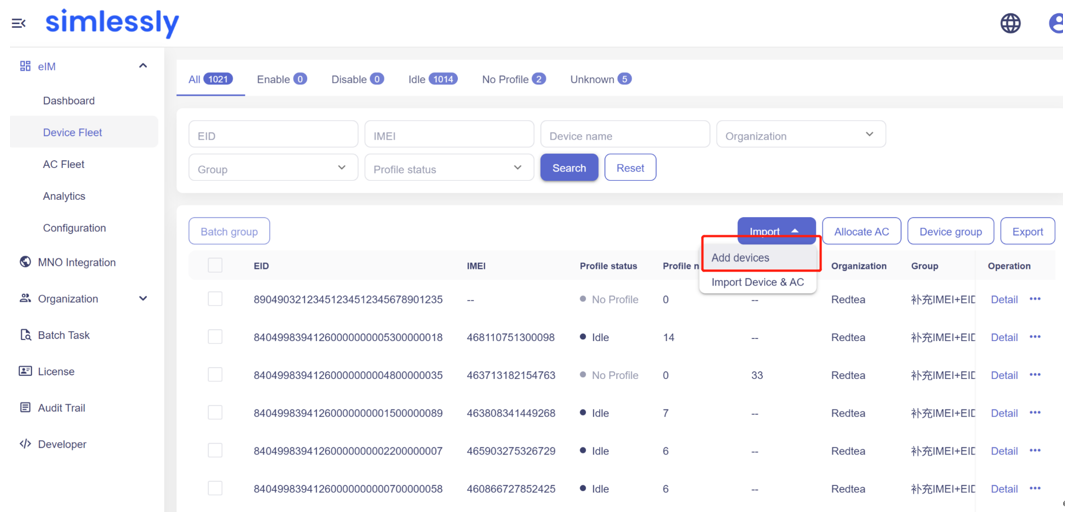Switch to the No Profile tab
1065x521 pixels.
coord(514,79)
